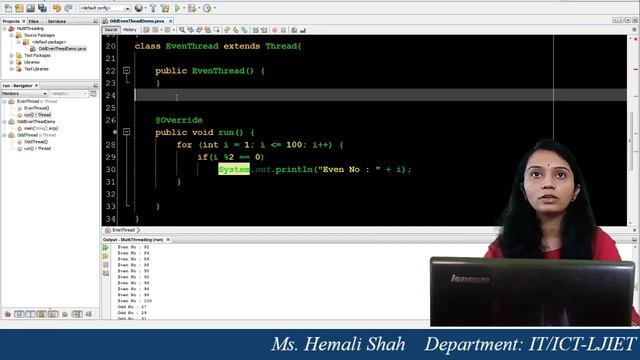Switch to Source view button
The image size is (640, 360).
[111, 30]
